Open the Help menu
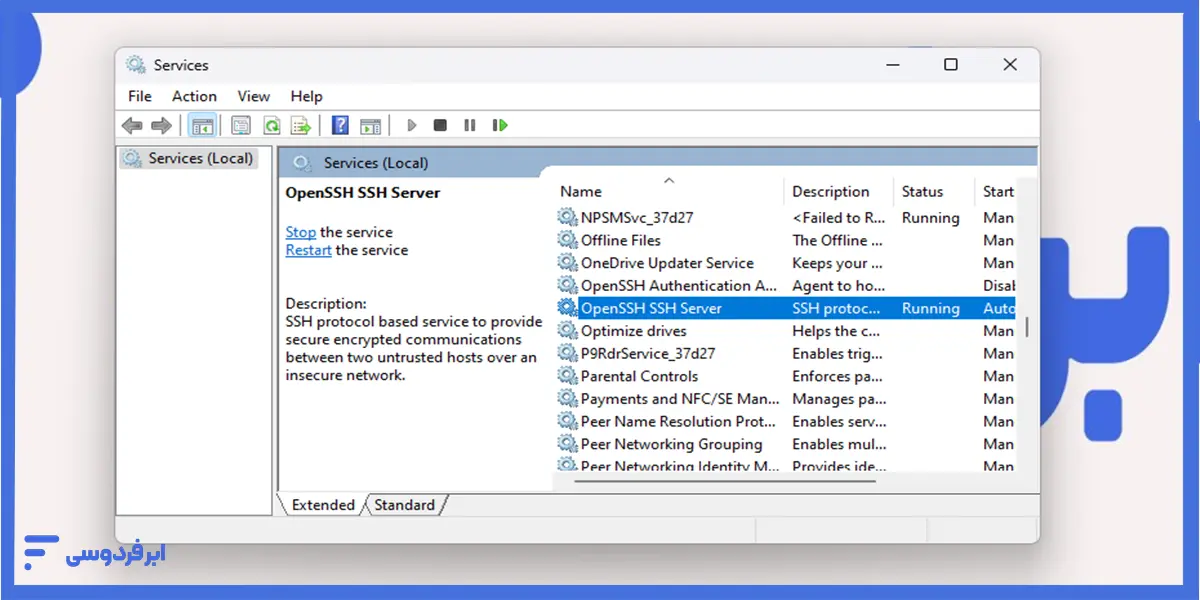1200x600 pixels. coord(307,96)
